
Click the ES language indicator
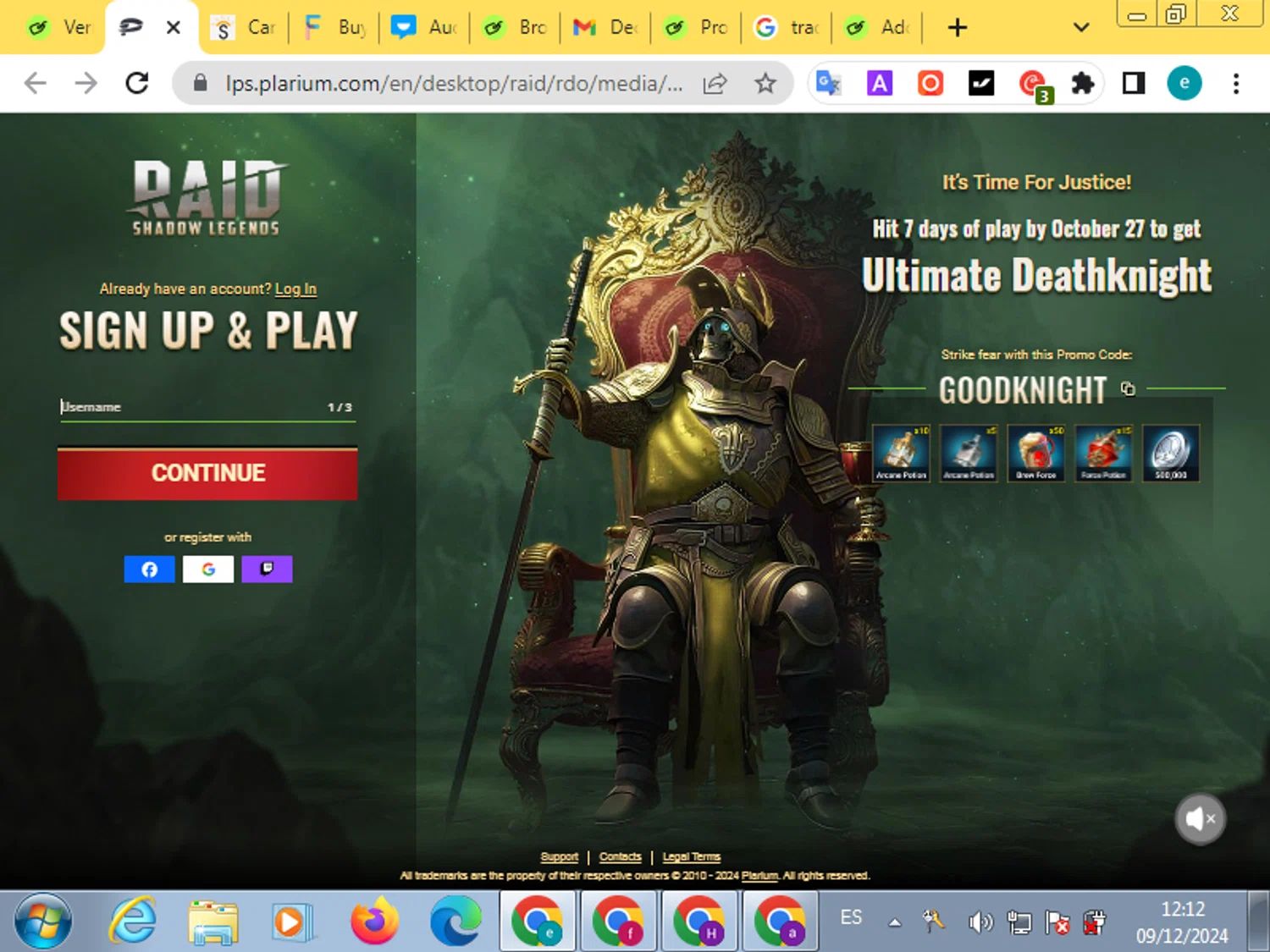tap(851, 917)
